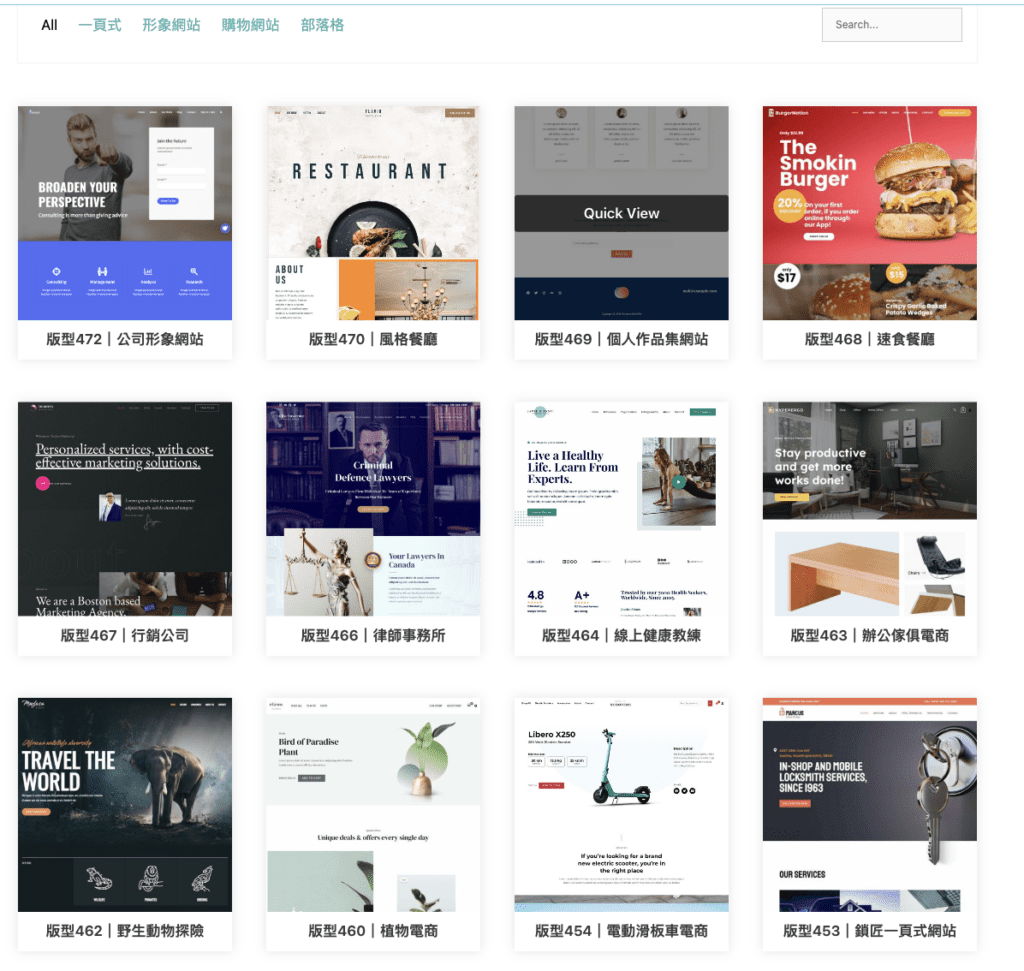Click the 版型472｜公司形象網站 title link

click(x=125, y=339)
